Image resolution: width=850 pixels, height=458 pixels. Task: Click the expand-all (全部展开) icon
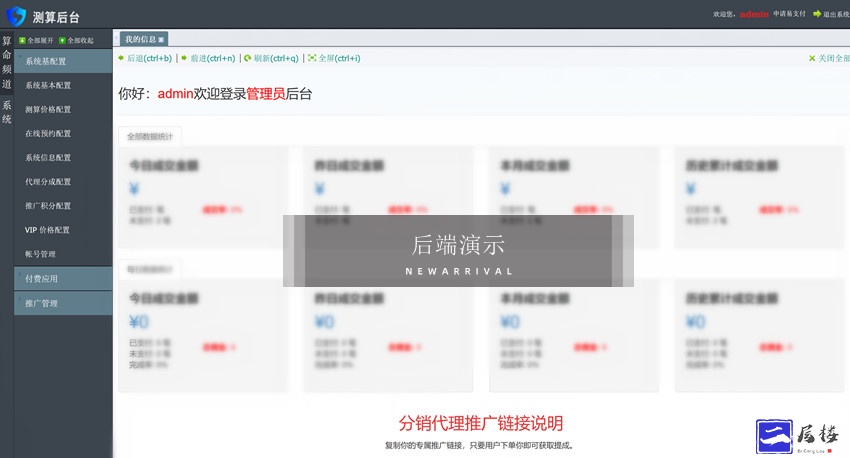pos(21,41)
